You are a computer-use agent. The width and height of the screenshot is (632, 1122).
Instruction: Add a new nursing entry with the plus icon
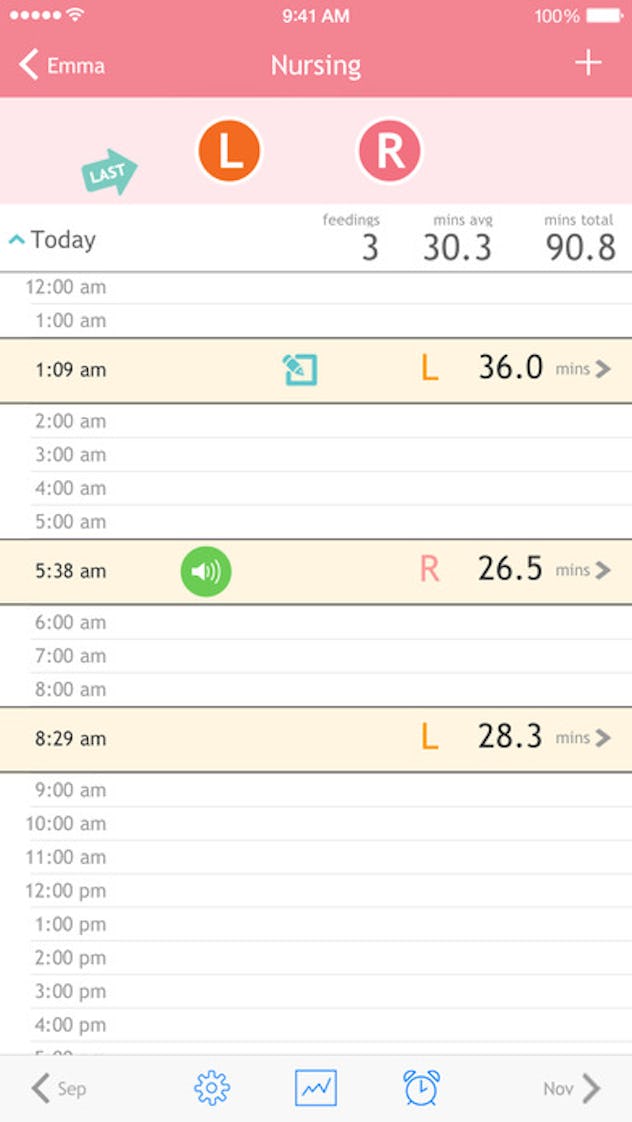coord(589,64)
